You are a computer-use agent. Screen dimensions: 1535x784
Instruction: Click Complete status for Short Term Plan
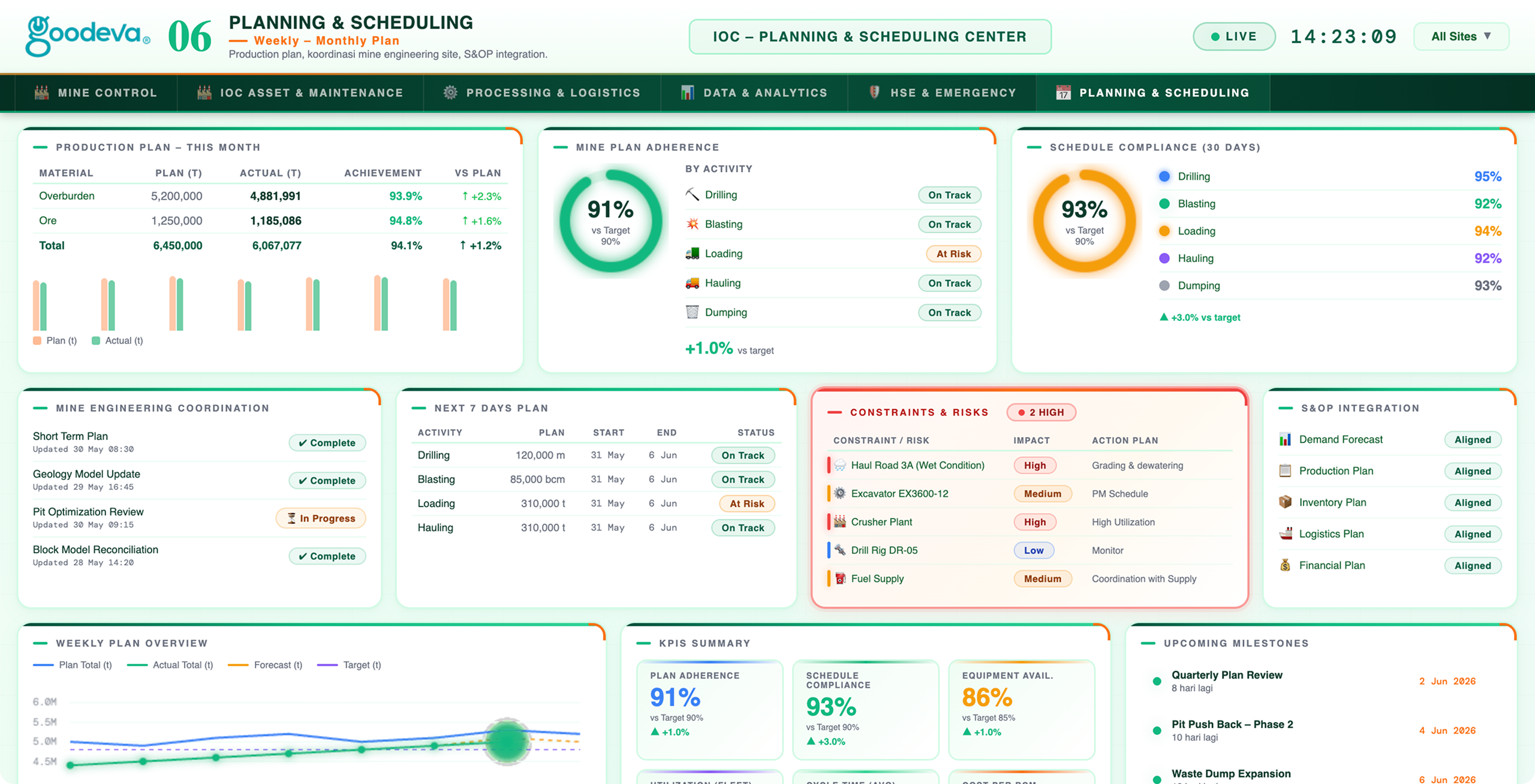click(x=327, y=442)
